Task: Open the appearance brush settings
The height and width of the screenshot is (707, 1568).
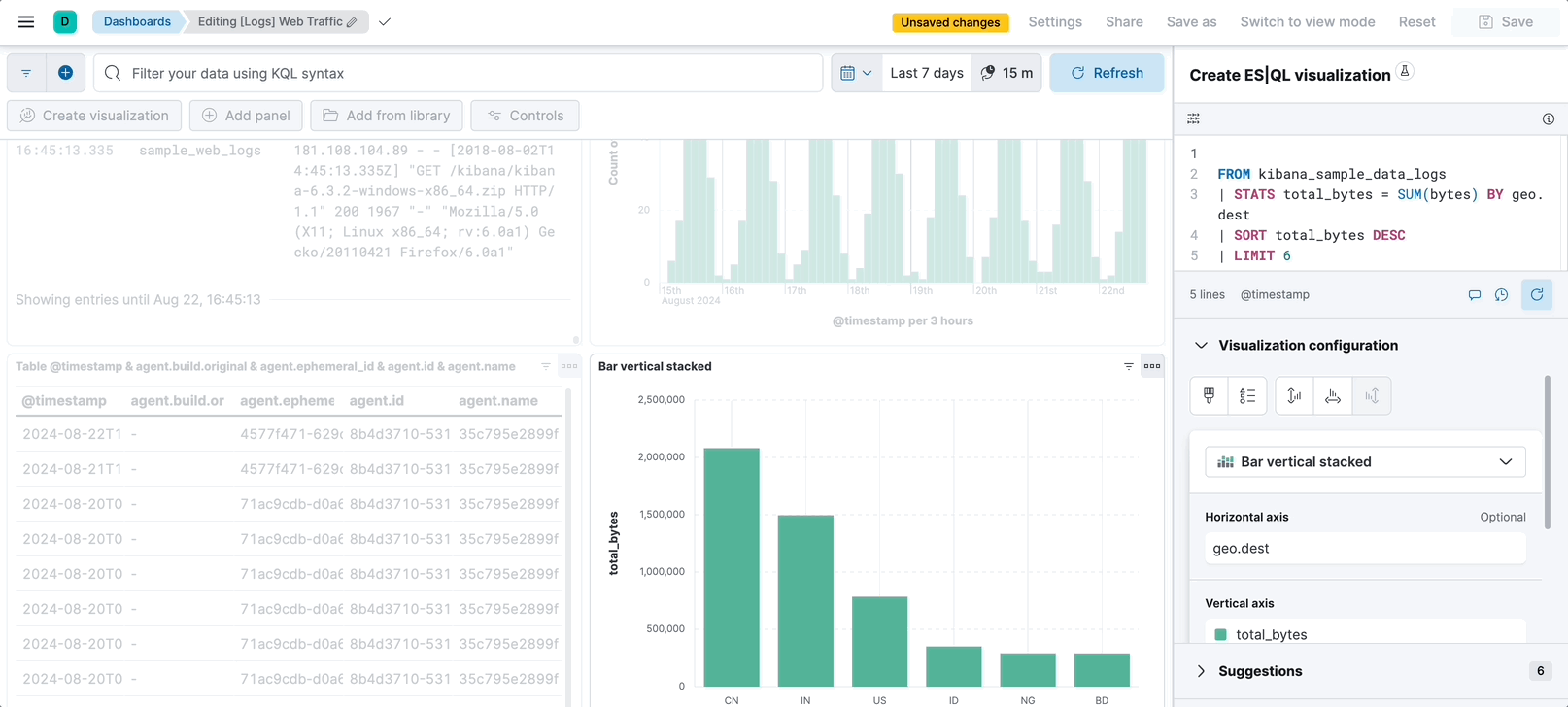Action: tap(1210, 396)
